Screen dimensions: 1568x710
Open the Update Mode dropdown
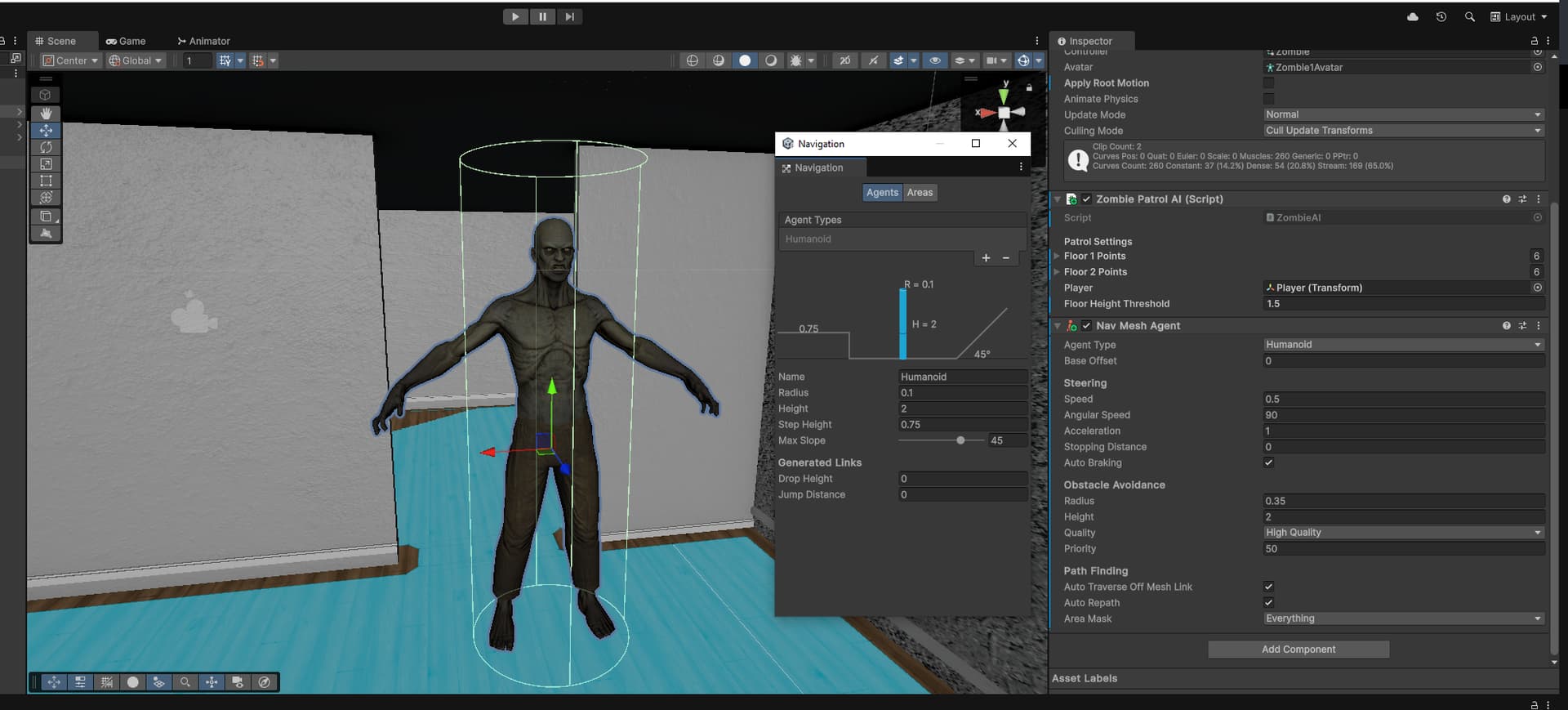(x=1402, y=114)
